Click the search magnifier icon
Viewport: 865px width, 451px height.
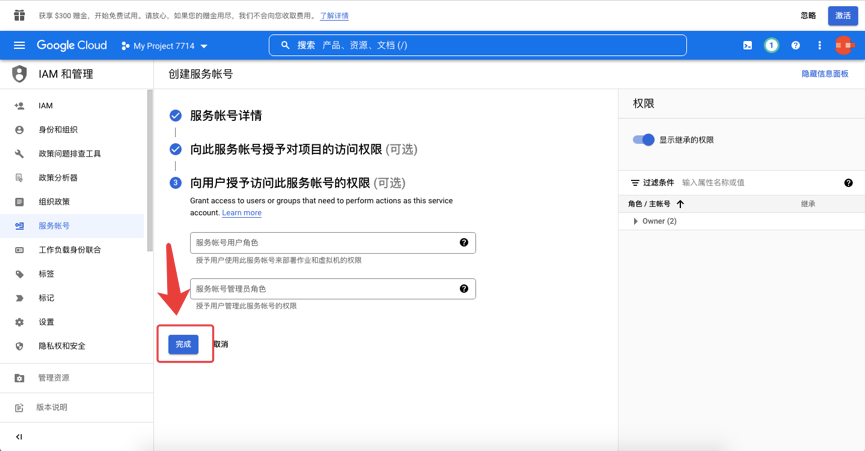(285, 45)
